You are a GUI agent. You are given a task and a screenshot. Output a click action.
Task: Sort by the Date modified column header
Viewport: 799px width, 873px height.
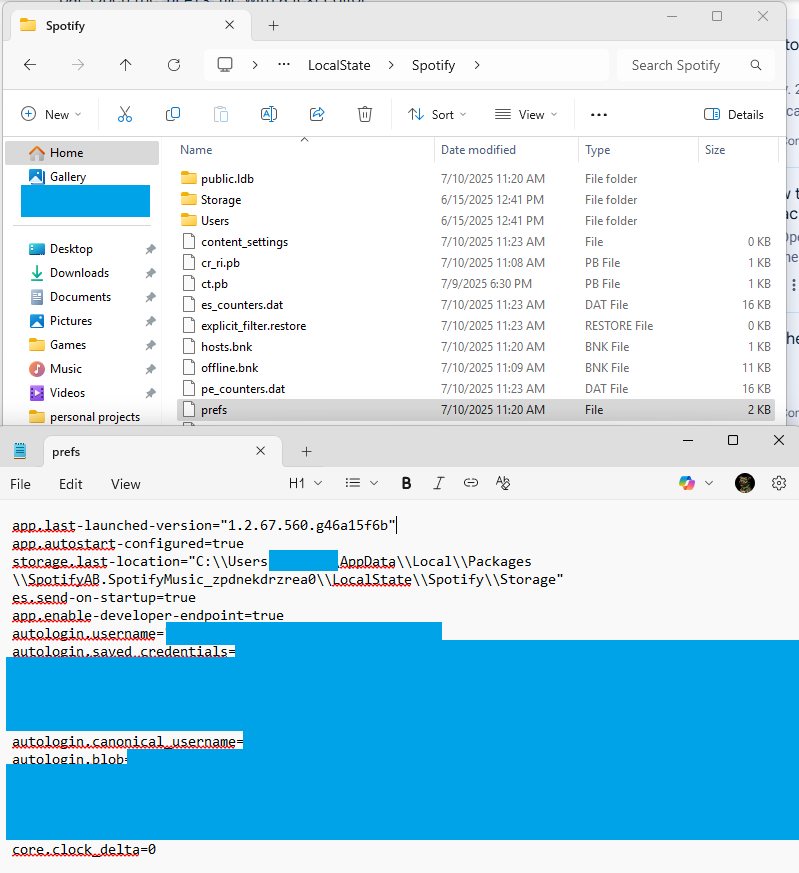[x=507, y=150]
